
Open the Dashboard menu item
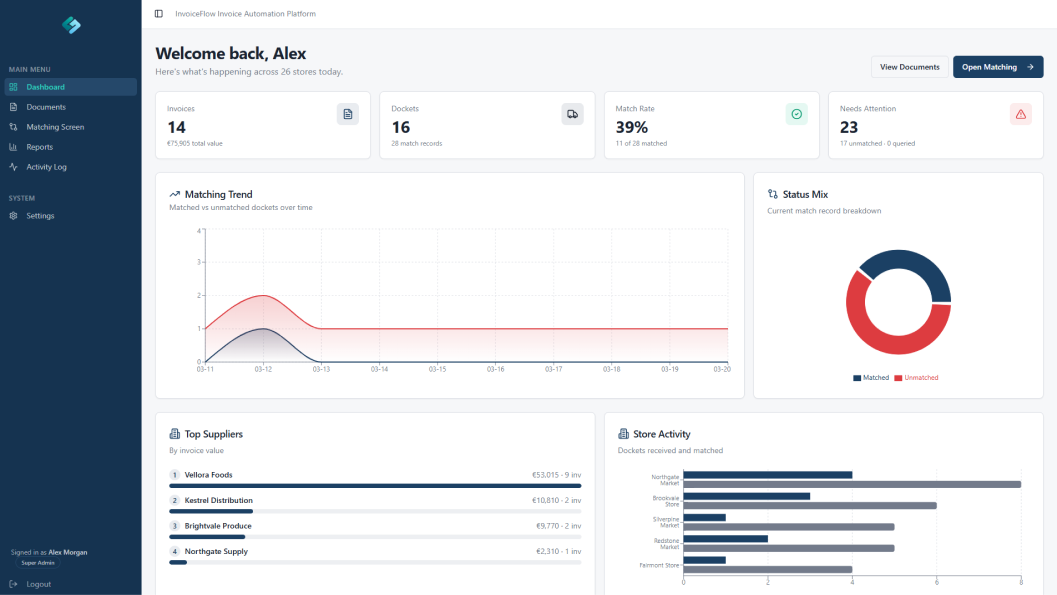pos(71,87)
